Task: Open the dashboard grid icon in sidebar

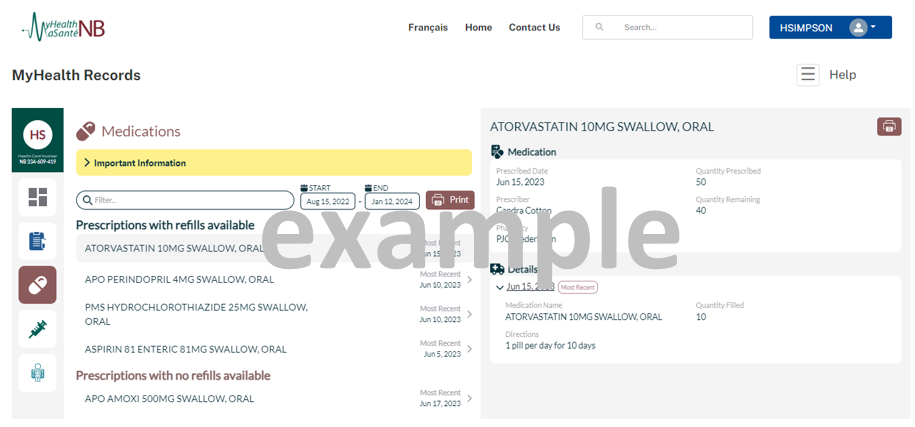Action: tap(37, 197)
